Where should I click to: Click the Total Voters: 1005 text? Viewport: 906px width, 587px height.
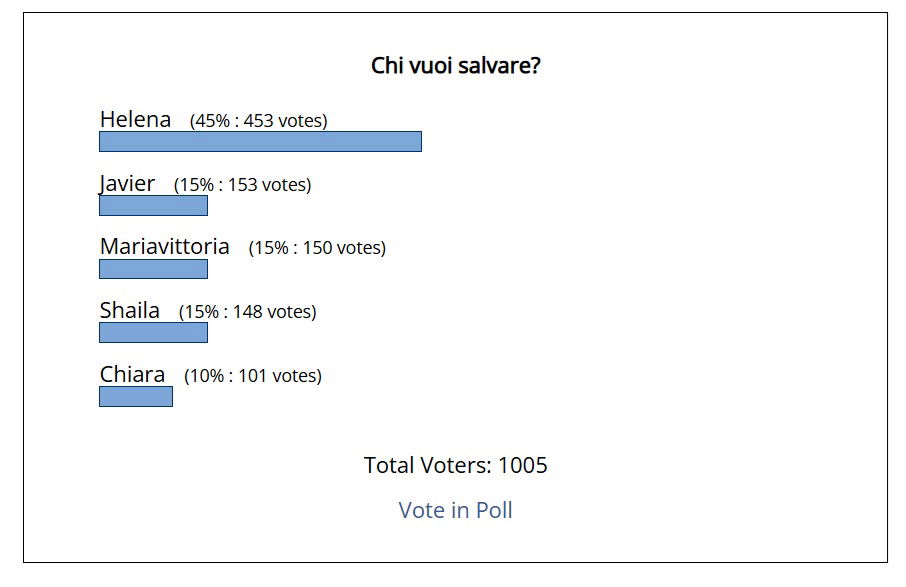pos(455,465)
